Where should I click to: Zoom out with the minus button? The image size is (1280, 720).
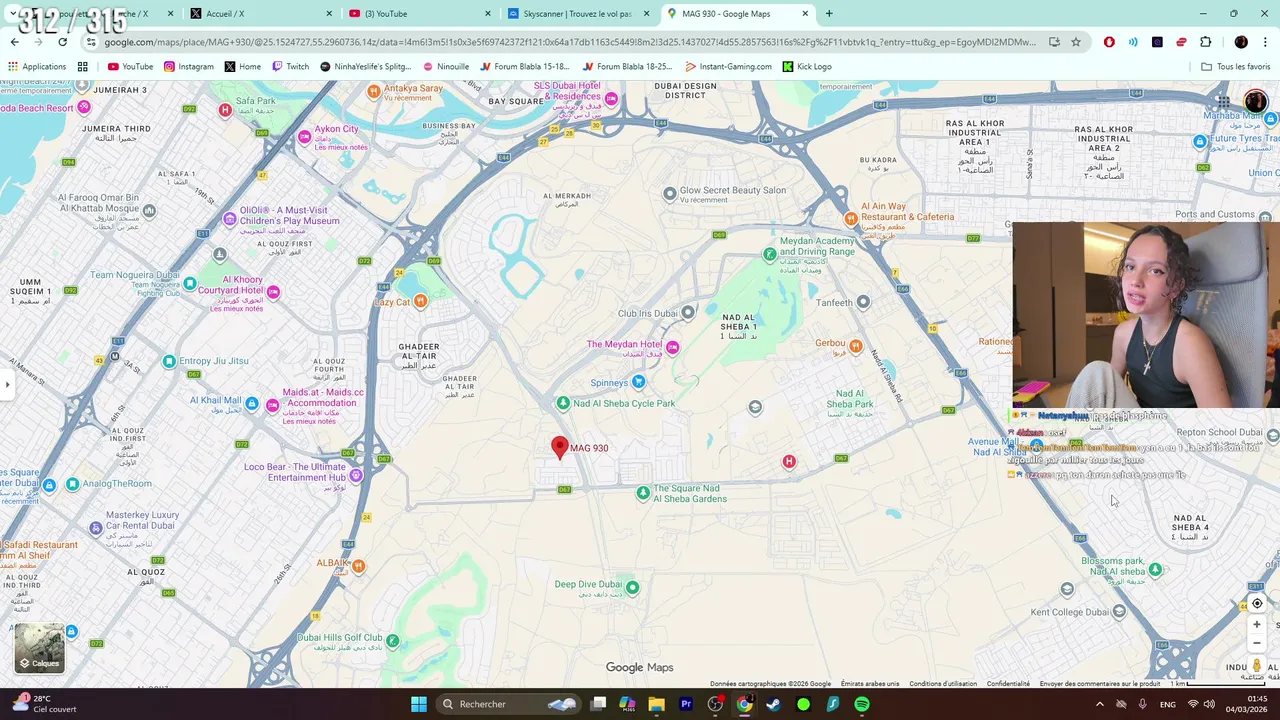[1257, 643]
